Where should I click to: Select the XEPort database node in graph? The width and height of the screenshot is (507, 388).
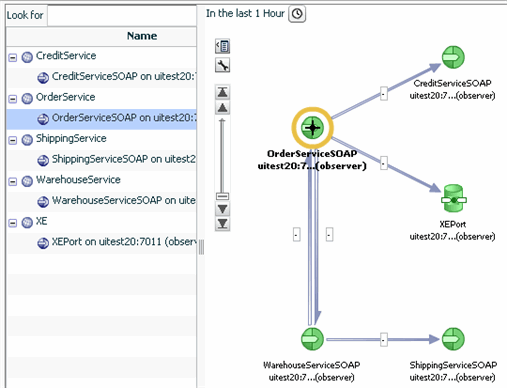tap(454, 199)
